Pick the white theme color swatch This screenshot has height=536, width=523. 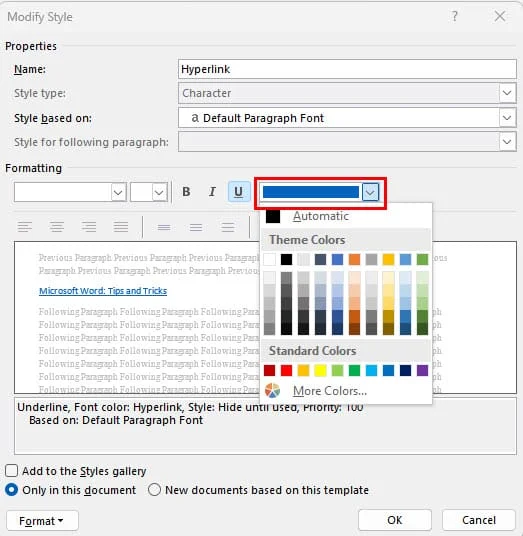(270, 259)
